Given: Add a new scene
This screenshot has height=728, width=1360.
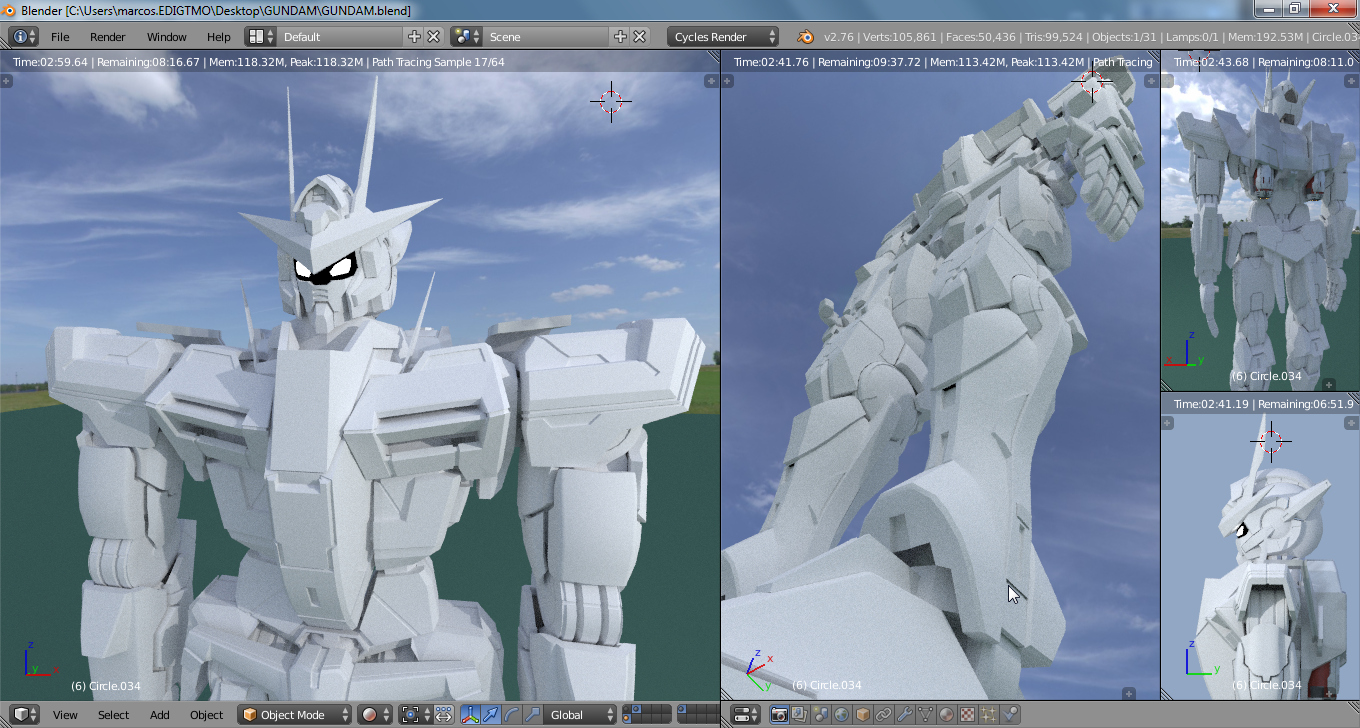Looking at the screenshot, I should point(621,37).
